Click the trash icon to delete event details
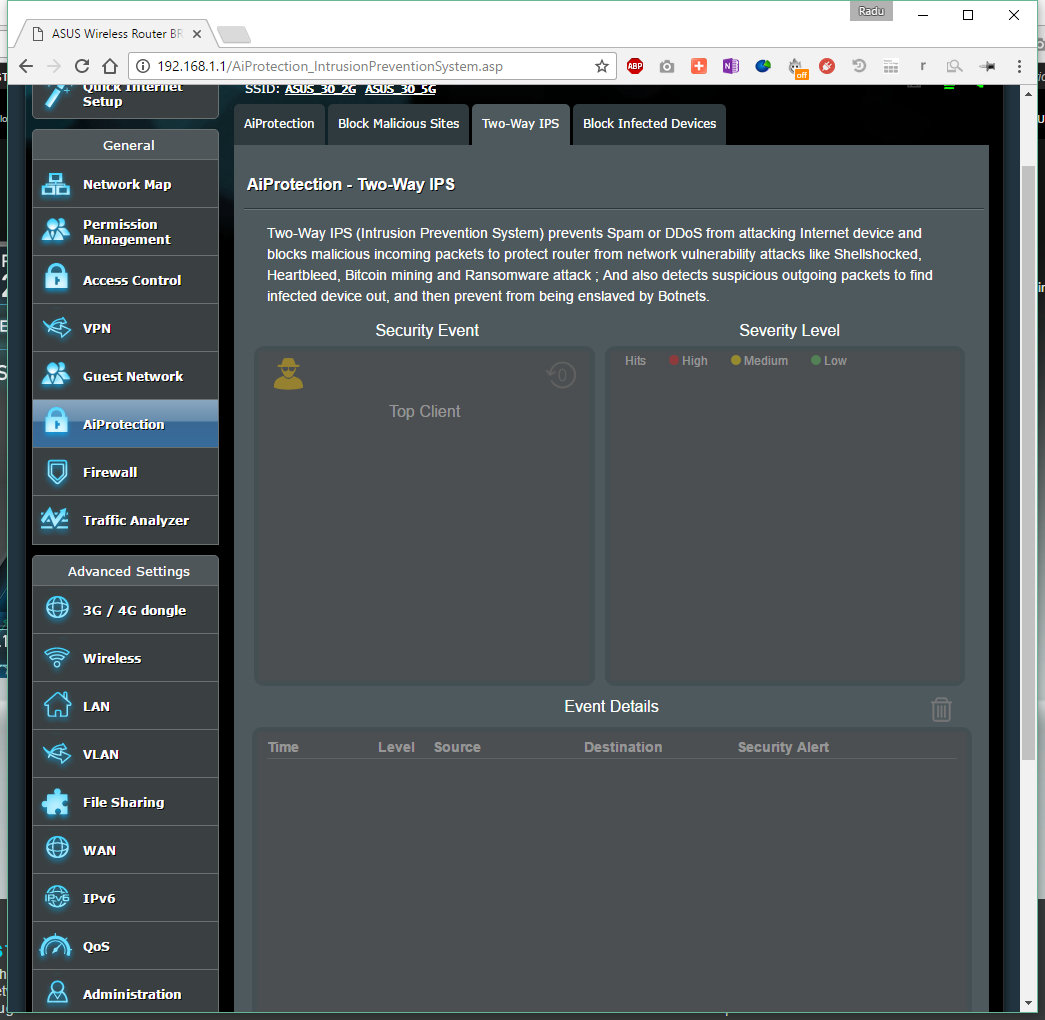The image size is (1045, 1020). click(x=940, y=709)
